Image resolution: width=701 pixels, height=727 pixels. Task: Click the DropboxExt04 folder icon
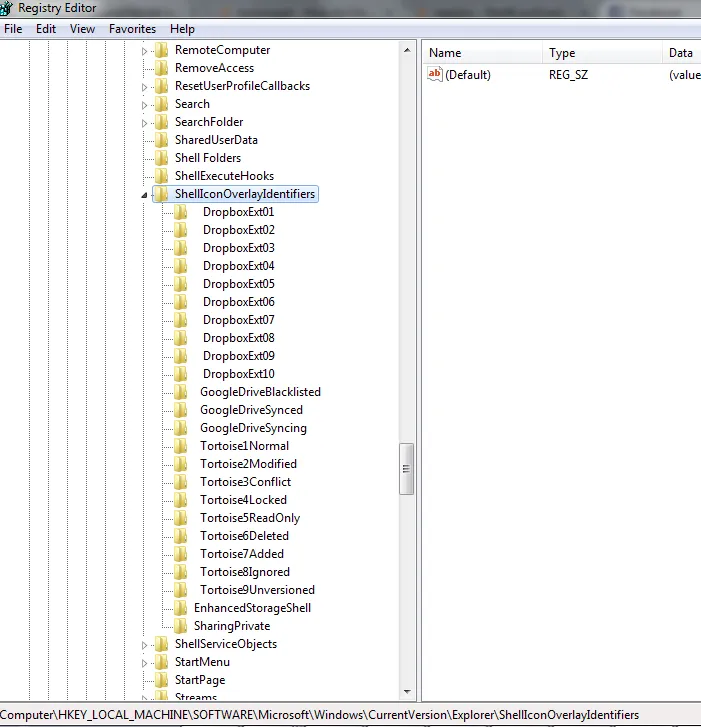pyautogui.click(x=180, y=266)
